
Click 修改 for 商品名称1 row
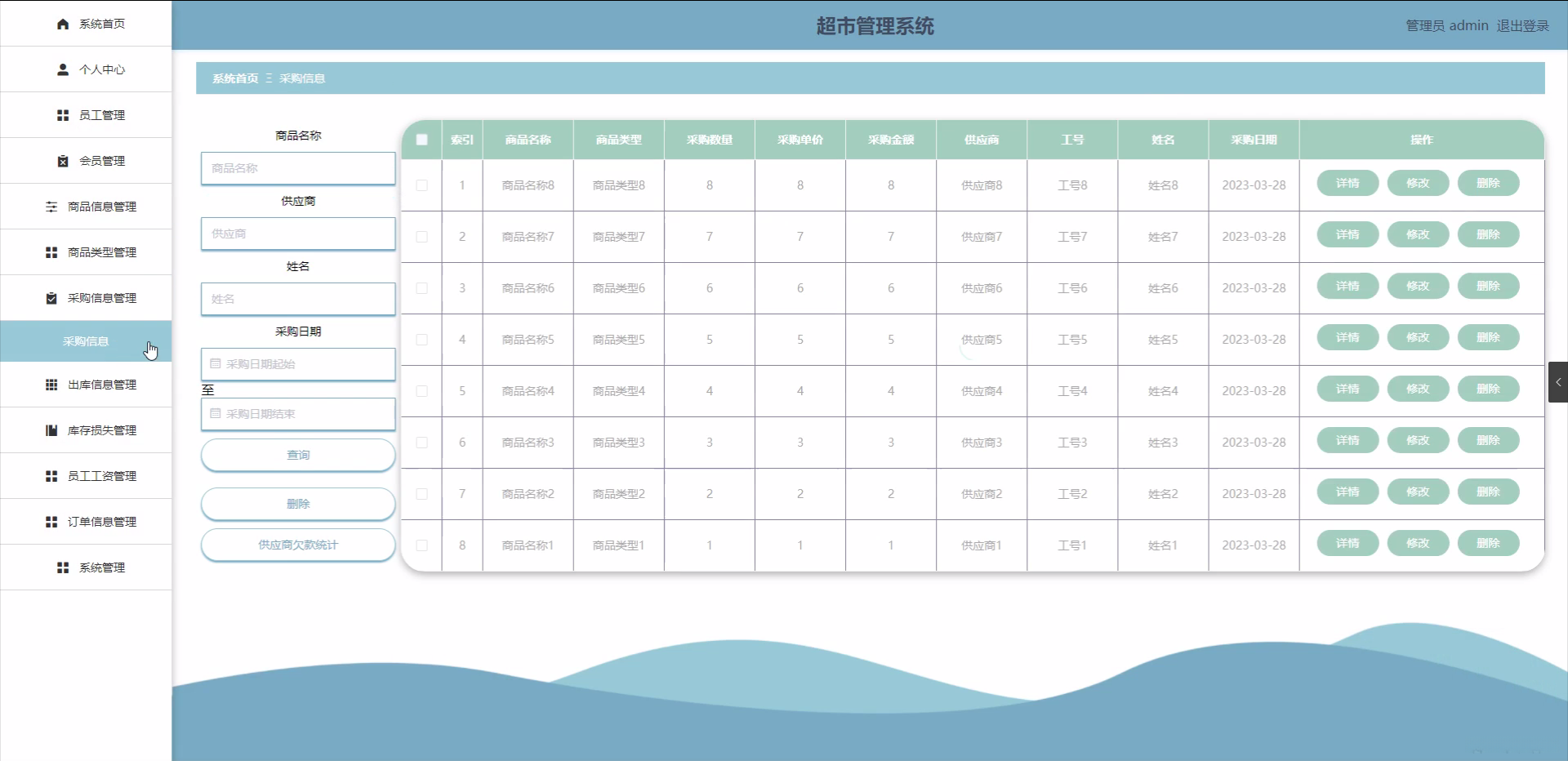(1418, 543)
